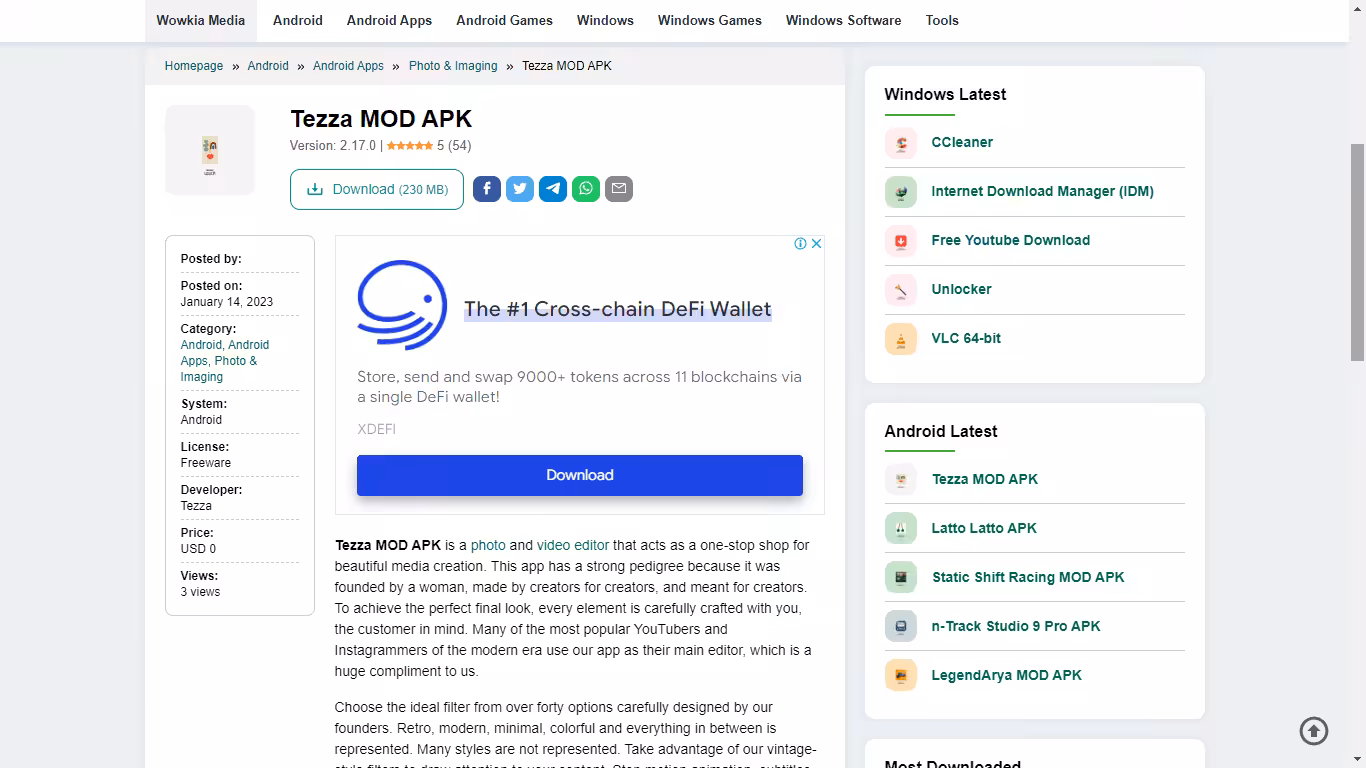The height and width of the screenshot is (768, 1366).
Task: Open n-Track Studio 9 Pro APK link
Action: coord(1016,626)
